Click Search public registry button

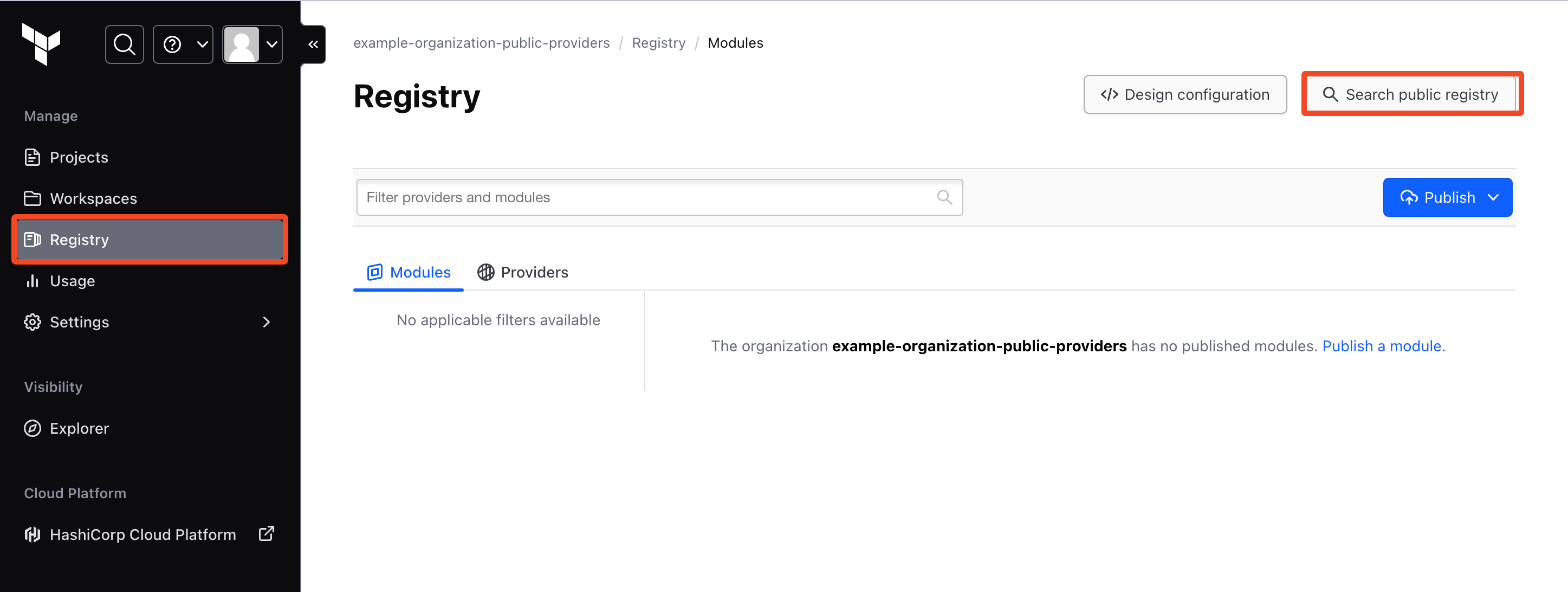tap(1411, 94)
